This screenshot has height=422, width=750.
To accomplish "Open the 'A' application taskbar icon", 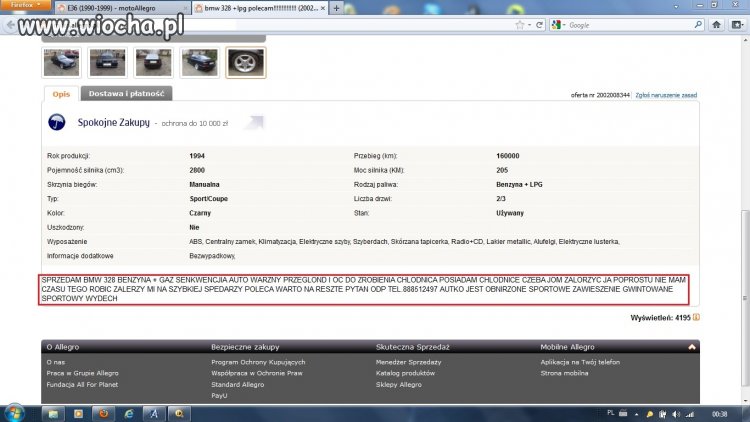I will [x=154, y=413].
